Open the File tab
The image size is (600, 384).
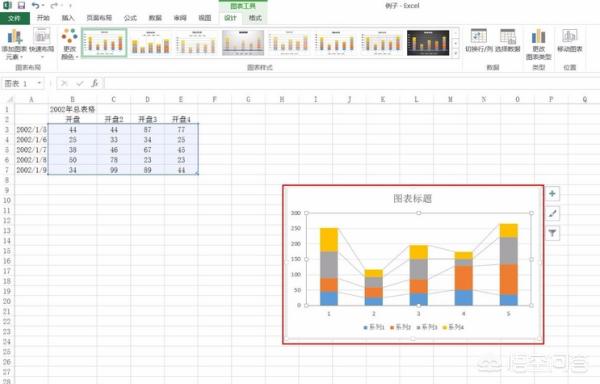coord(14,18)
